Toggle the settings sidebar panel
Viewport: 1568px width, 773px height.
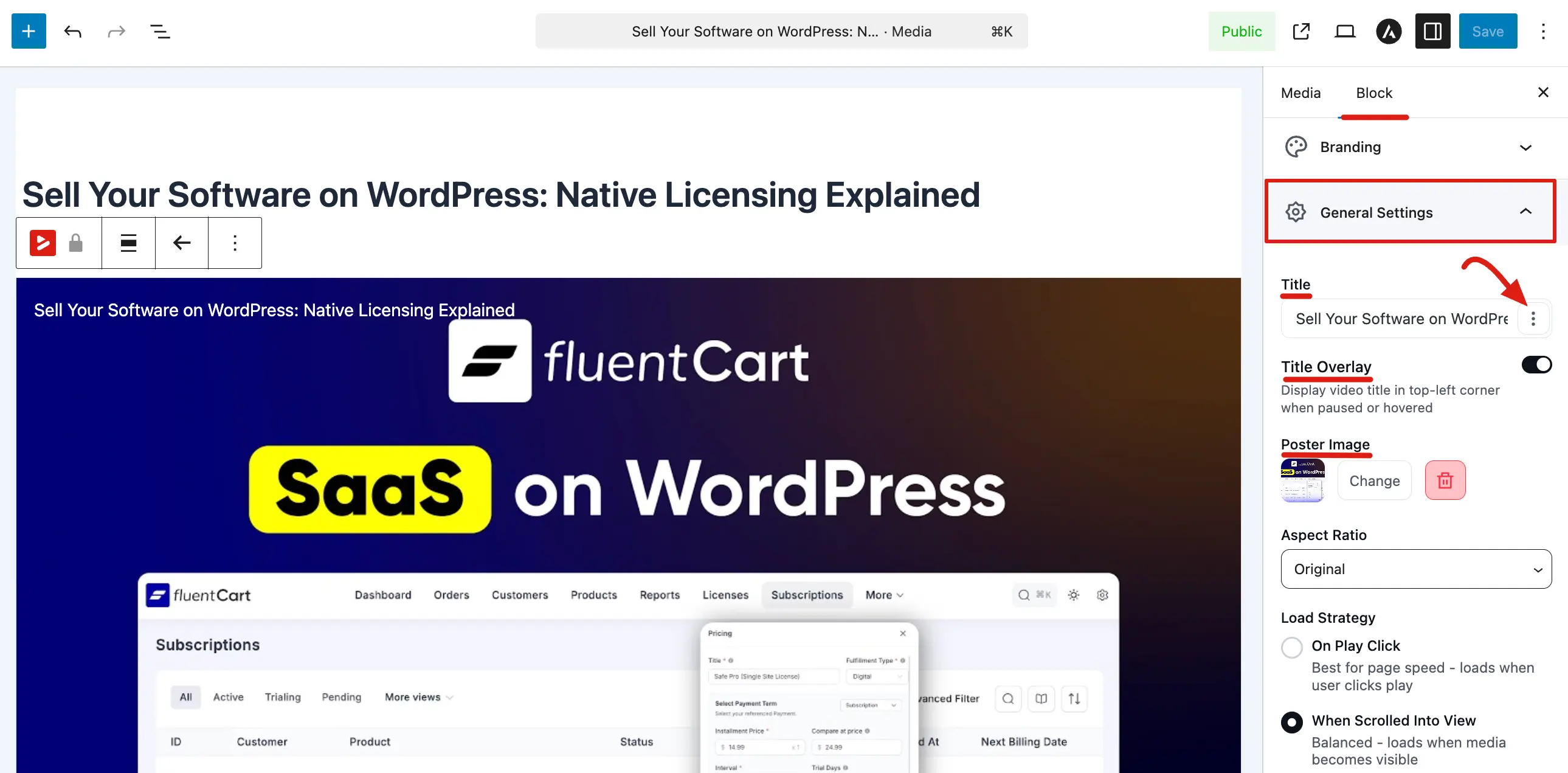(1433, 31)
